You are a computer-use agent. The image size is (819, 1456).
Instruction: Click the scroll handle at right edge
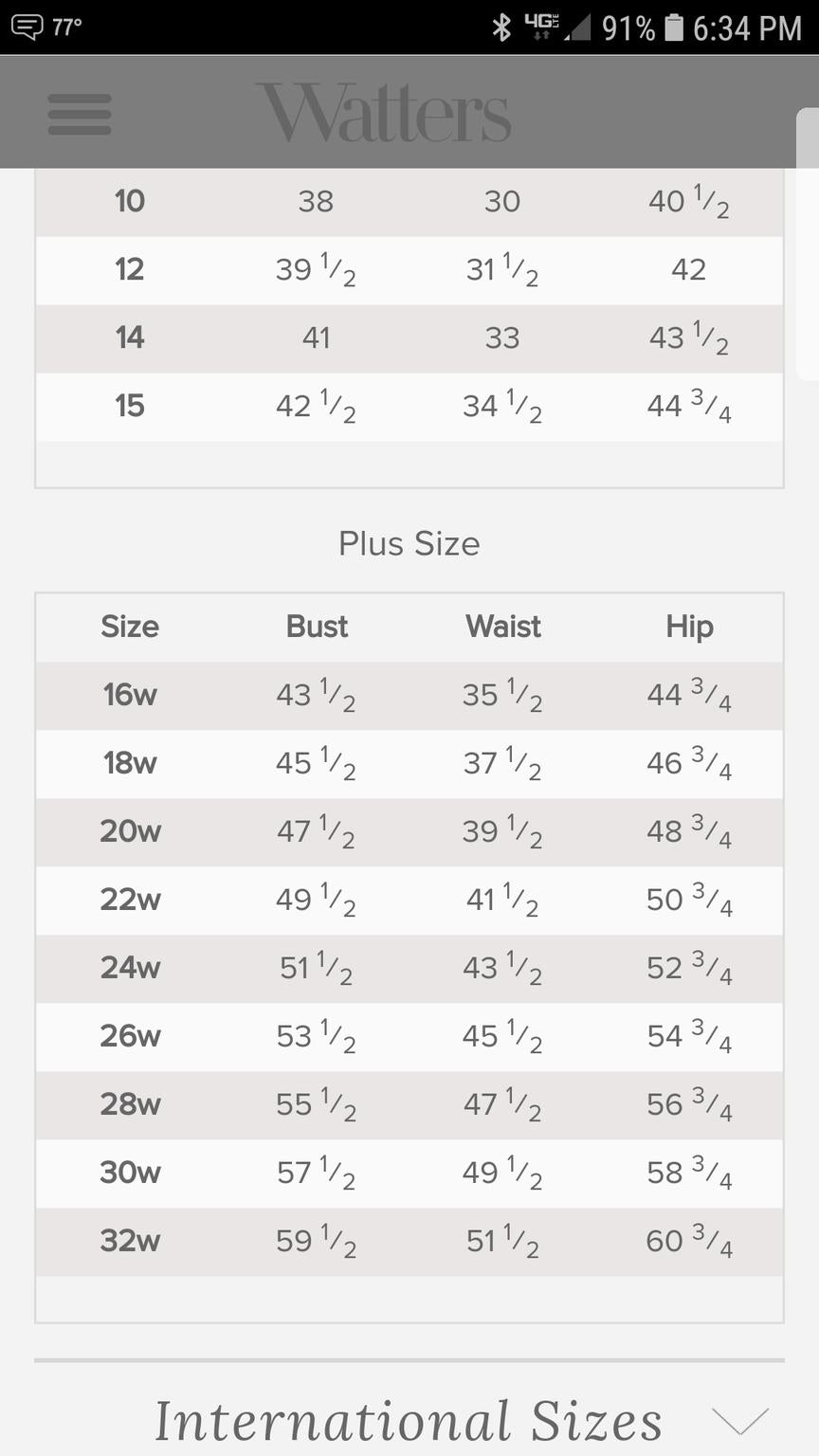(807, 245)
